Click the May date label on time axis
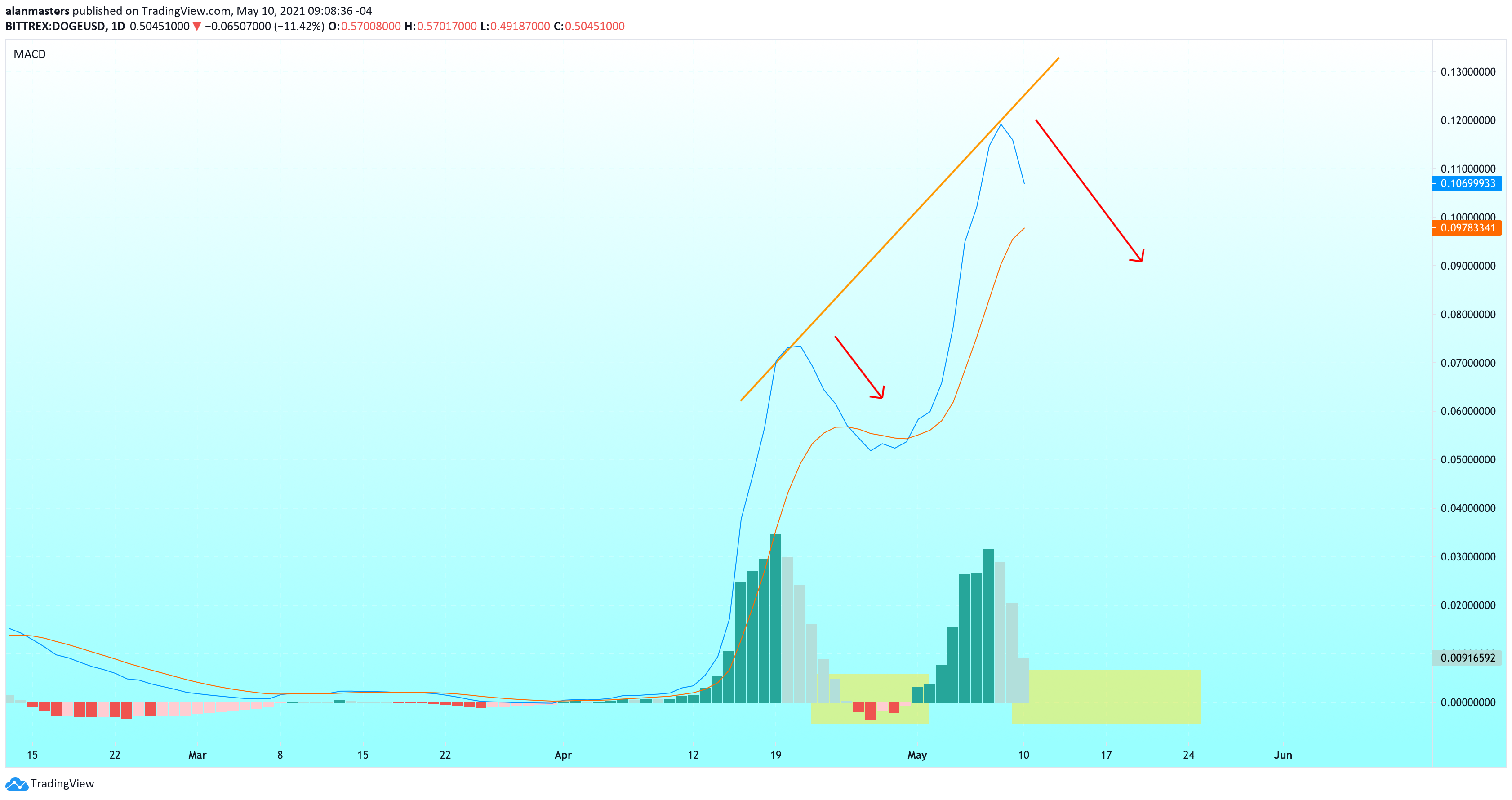The image size is (1512, 800). (917, 755)
